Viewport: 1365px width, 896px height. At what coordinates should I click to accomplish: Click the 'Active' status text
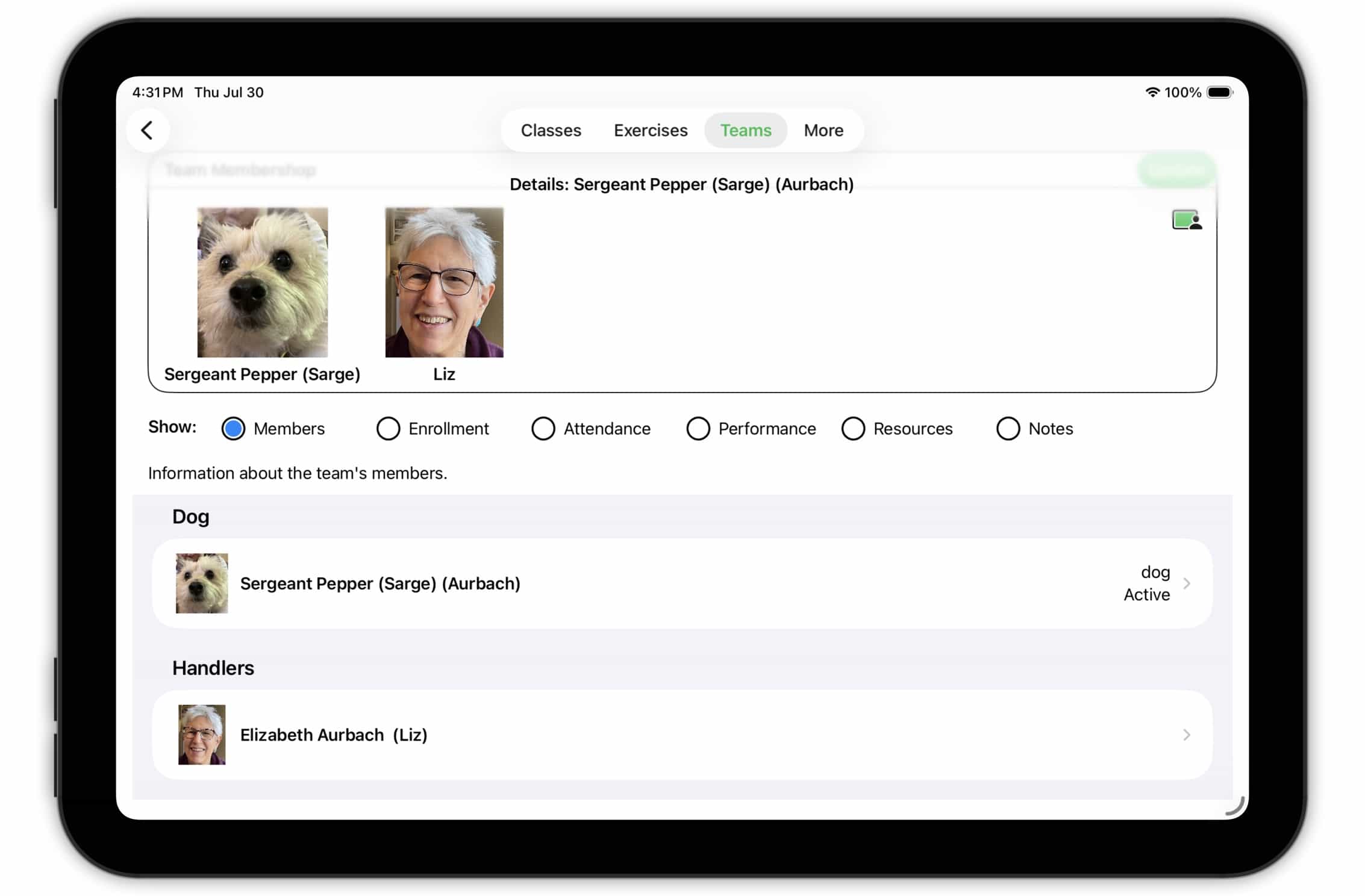click(x=1146, y=595)
